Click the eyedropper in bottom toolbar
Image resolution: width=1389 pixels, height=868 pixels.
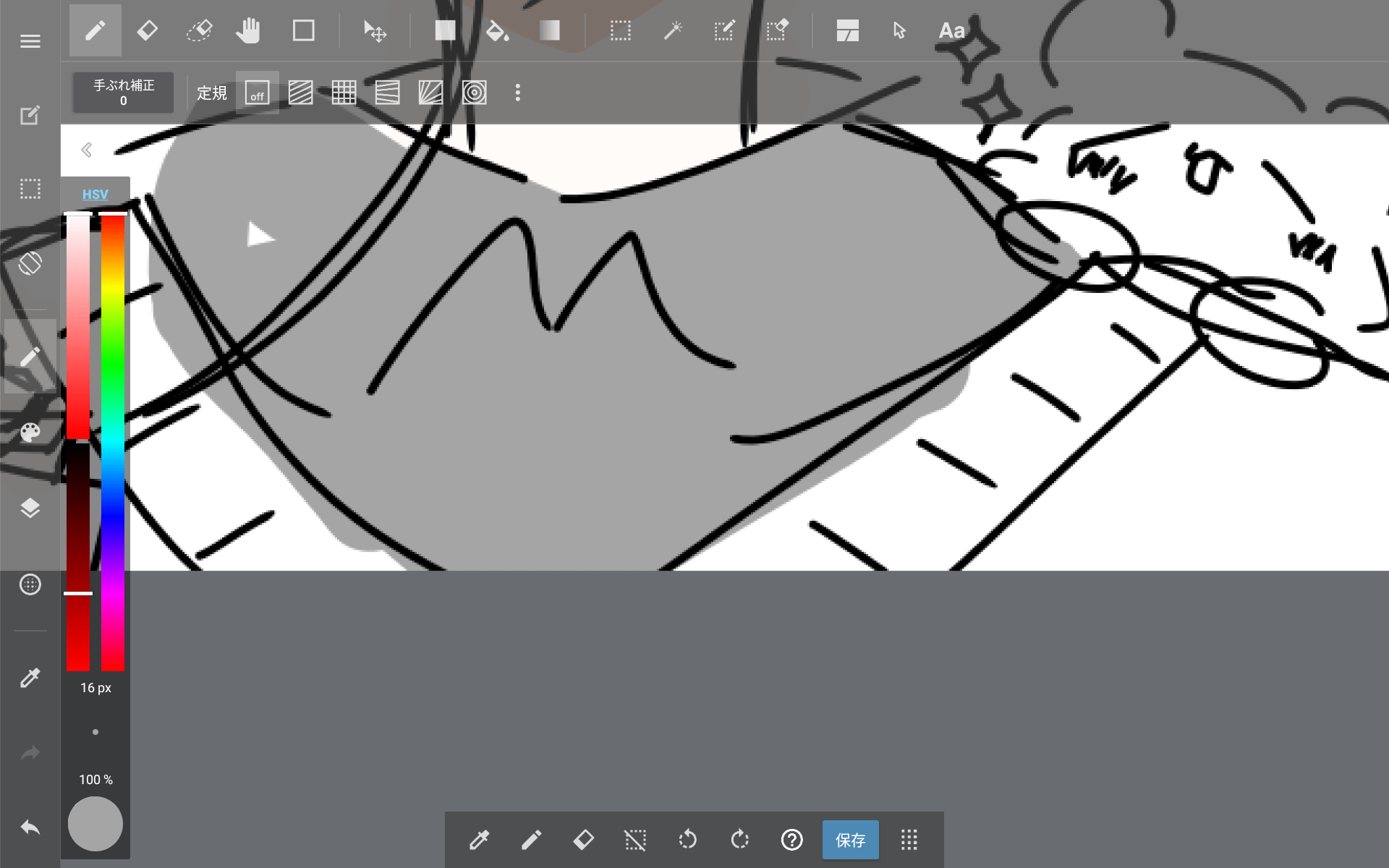point(479,840)
